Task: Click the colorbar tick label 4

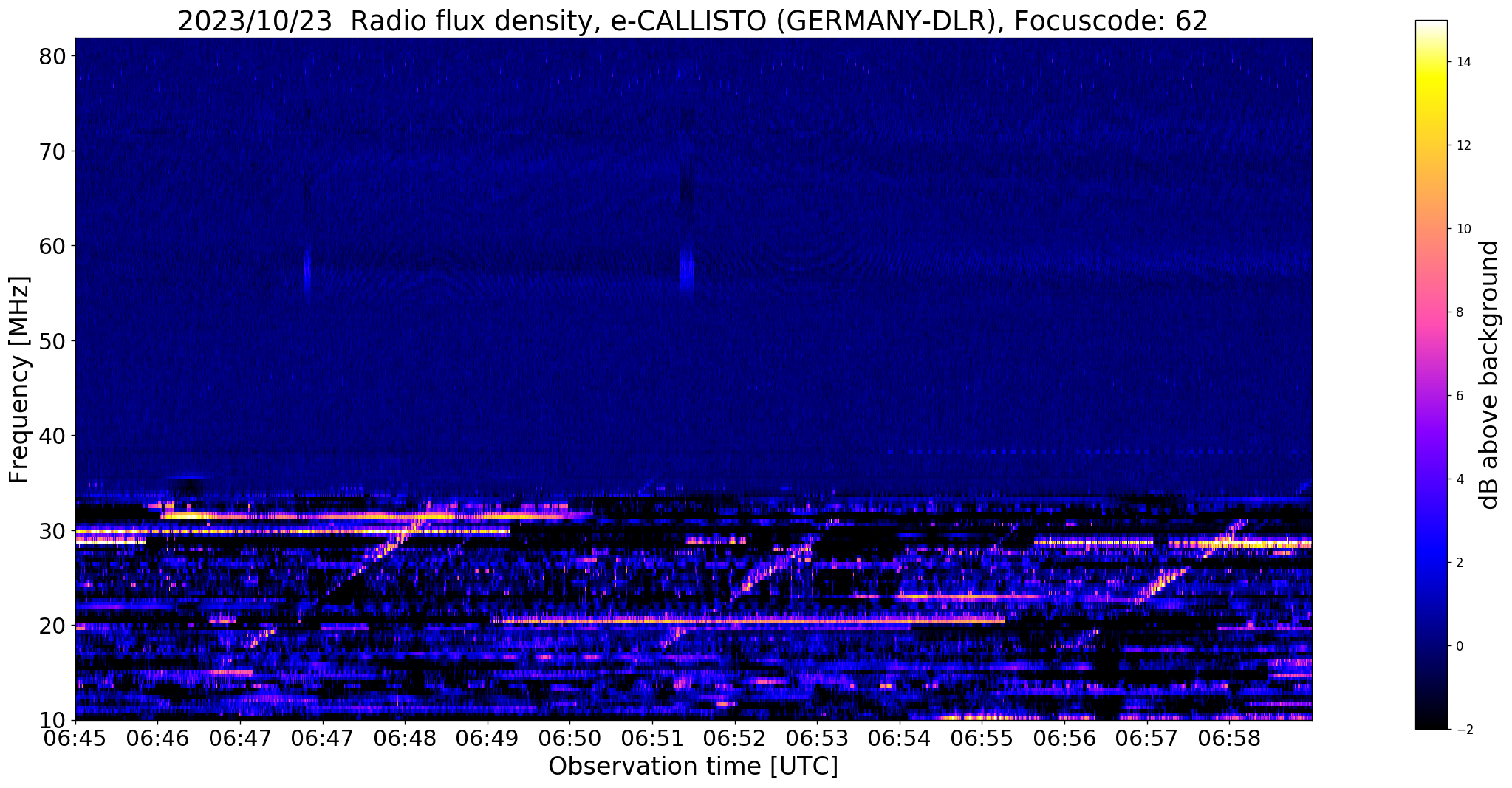Action: coord(1459,479)
